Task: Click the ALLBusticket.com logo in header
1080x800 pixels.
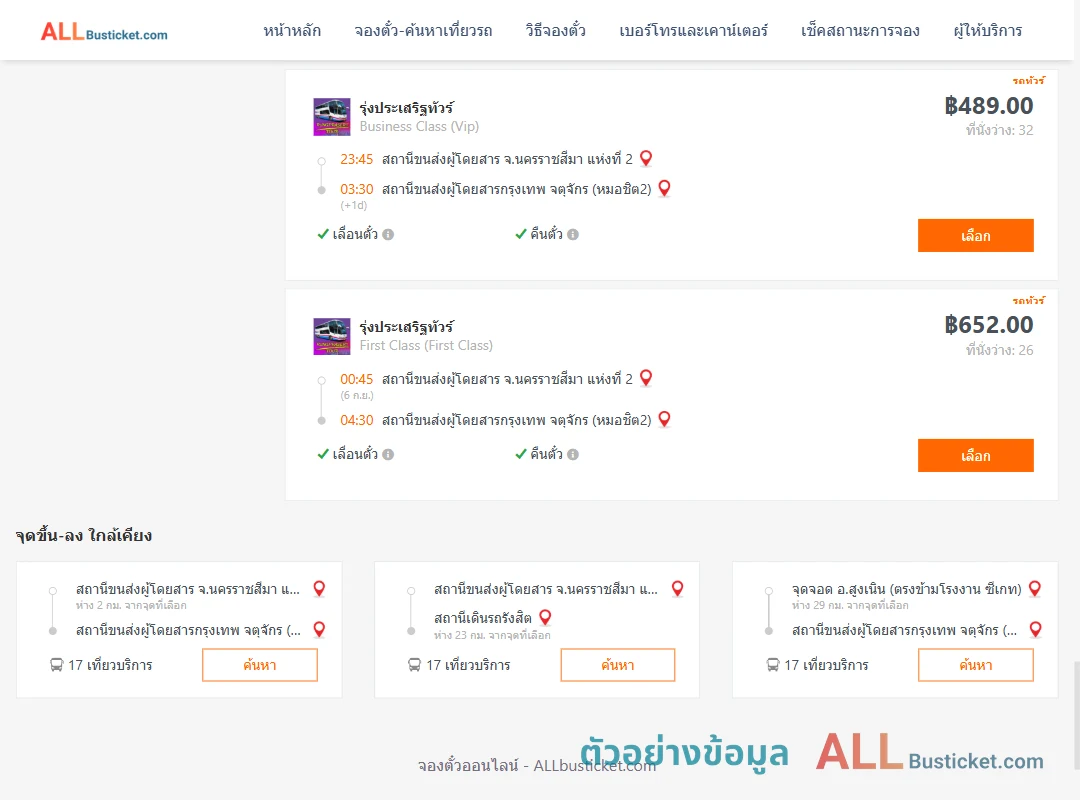Action: [x=104, y=32]
